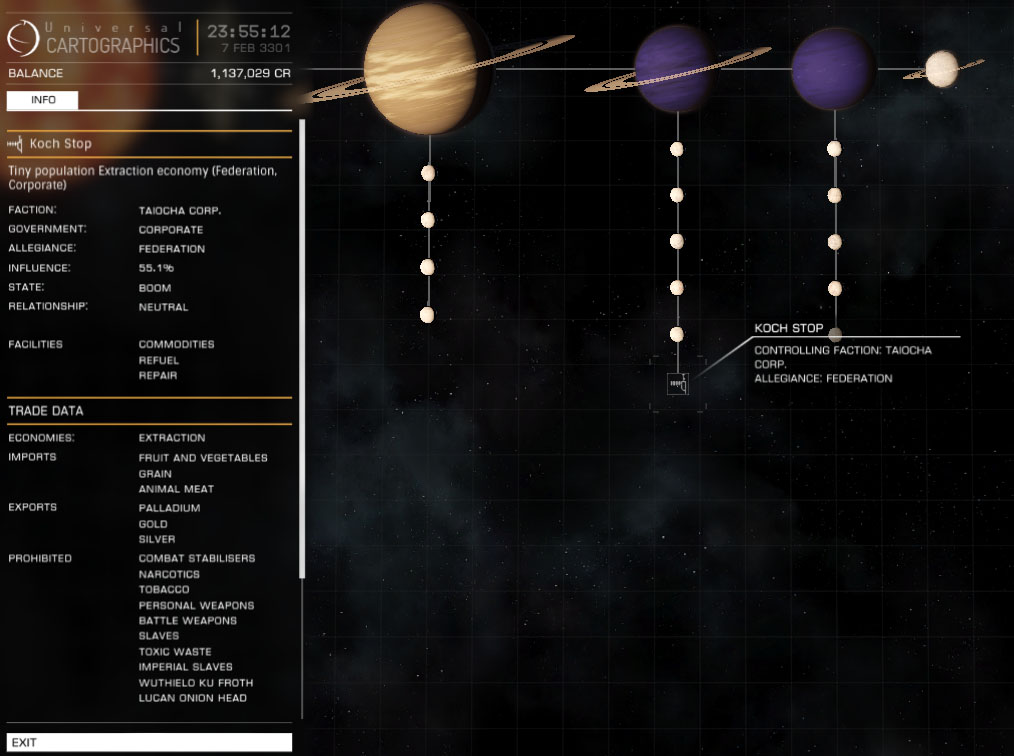Screen dimensions: 1014x756
Task: Select the third moon under the tan gas giant
Action: point(427,267)
